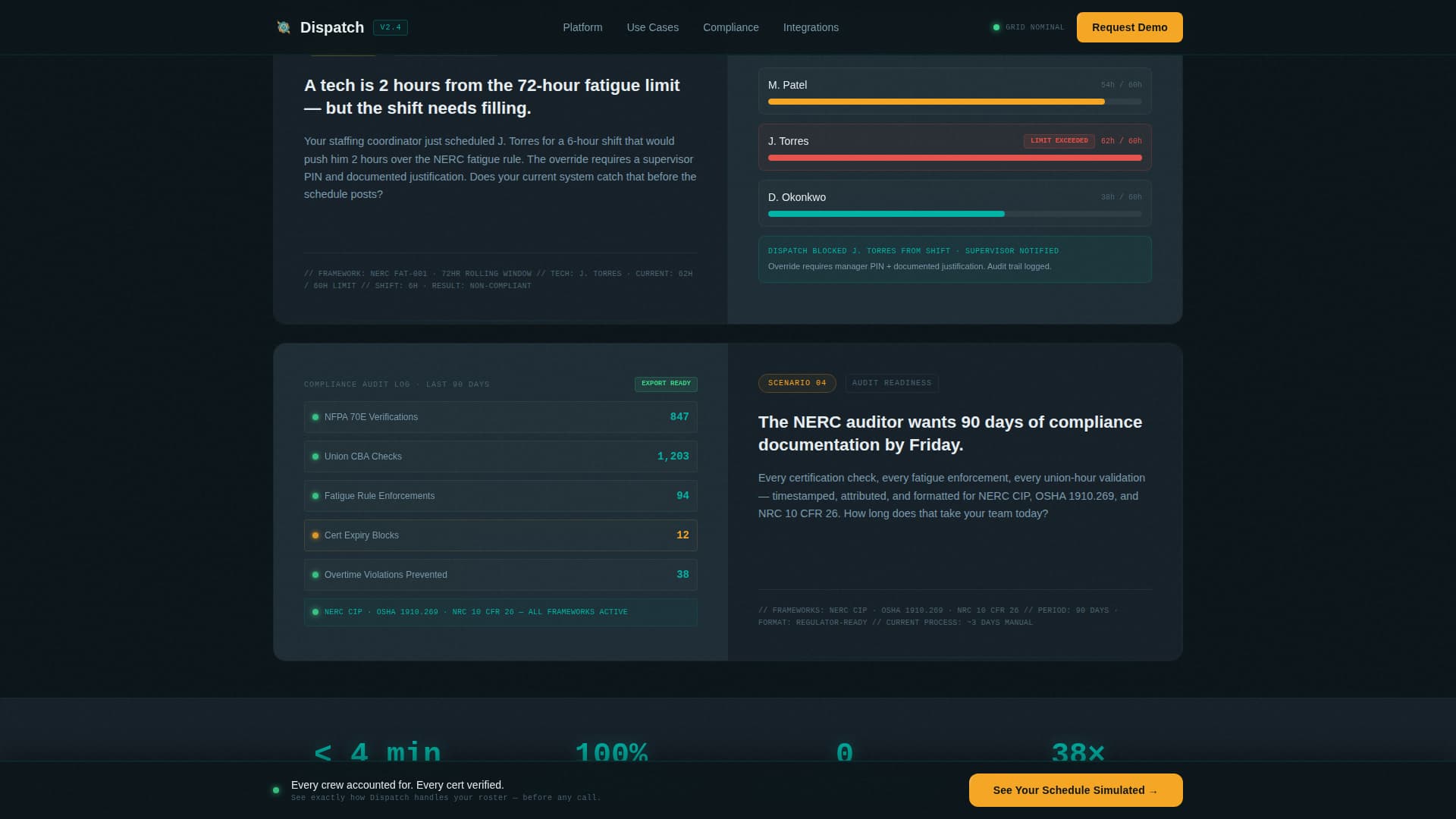Select the Union CBA Checks row label
The height and width of the screenshot is (819, 1456).
(363, 457)
